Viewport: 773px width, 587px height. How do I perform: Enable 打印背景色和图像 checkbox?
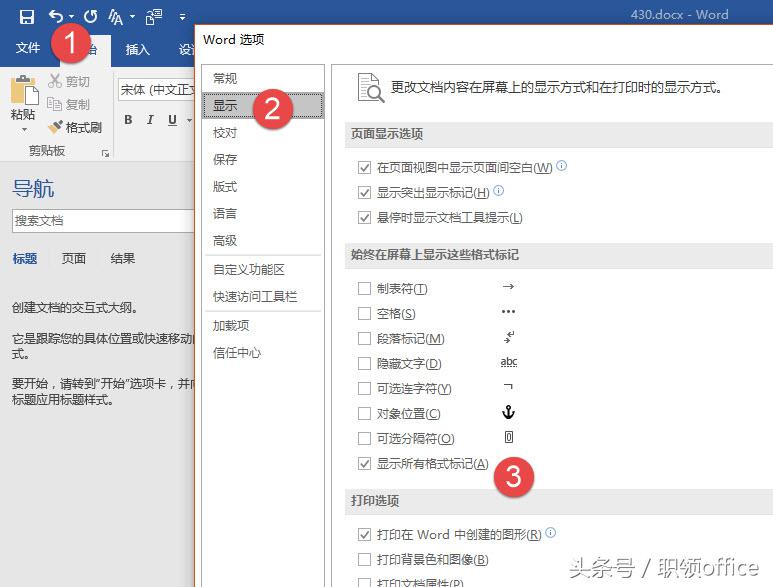[x=364, y=559]
